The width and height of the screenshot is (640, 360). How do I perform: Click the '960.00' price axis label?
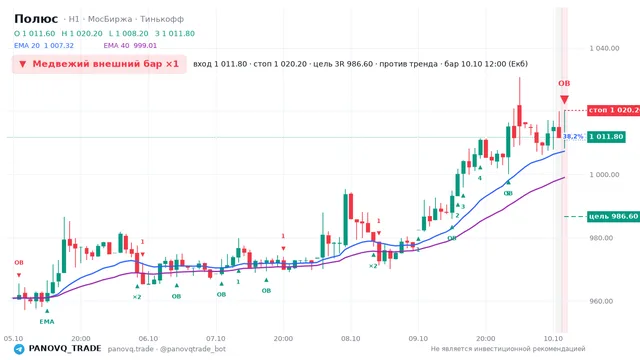click(601, 301)
